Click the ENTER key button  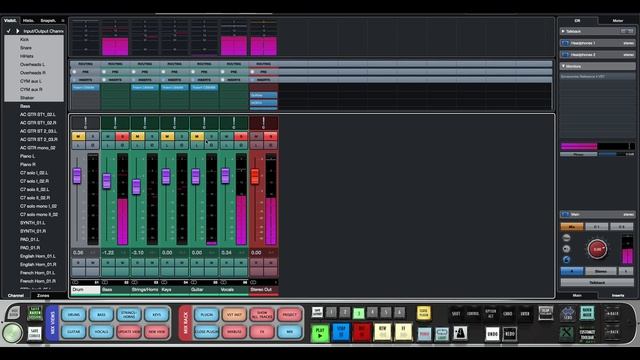coord(525,314)
